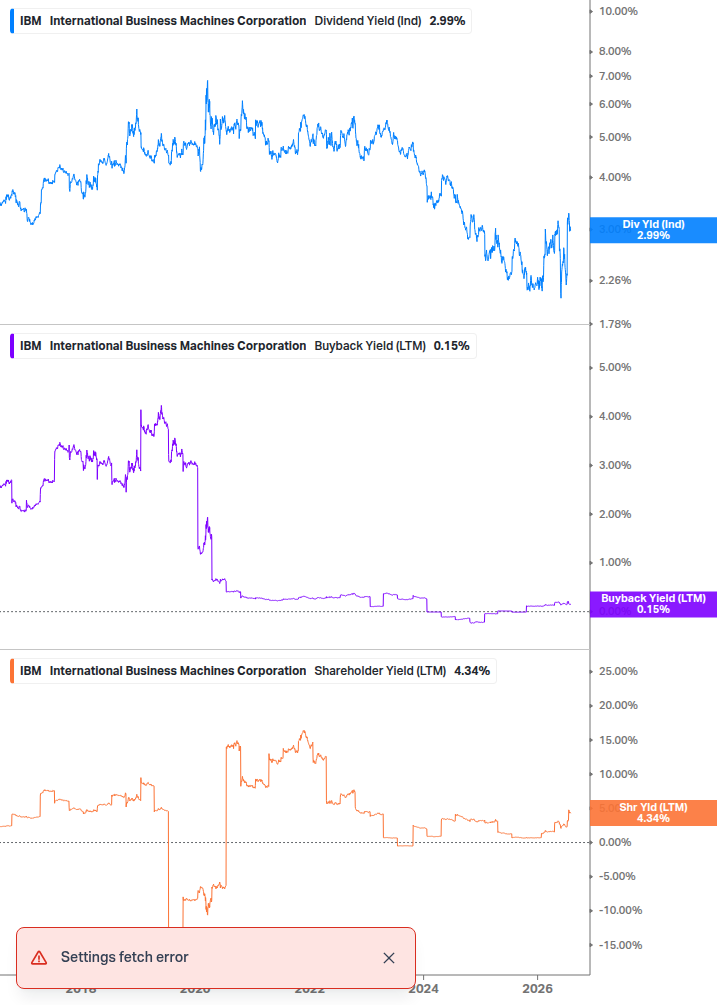Select the Buyback Yield (LTM) legend label
The width and height of the screenshot is (717, 1005).
click(370, 346)
